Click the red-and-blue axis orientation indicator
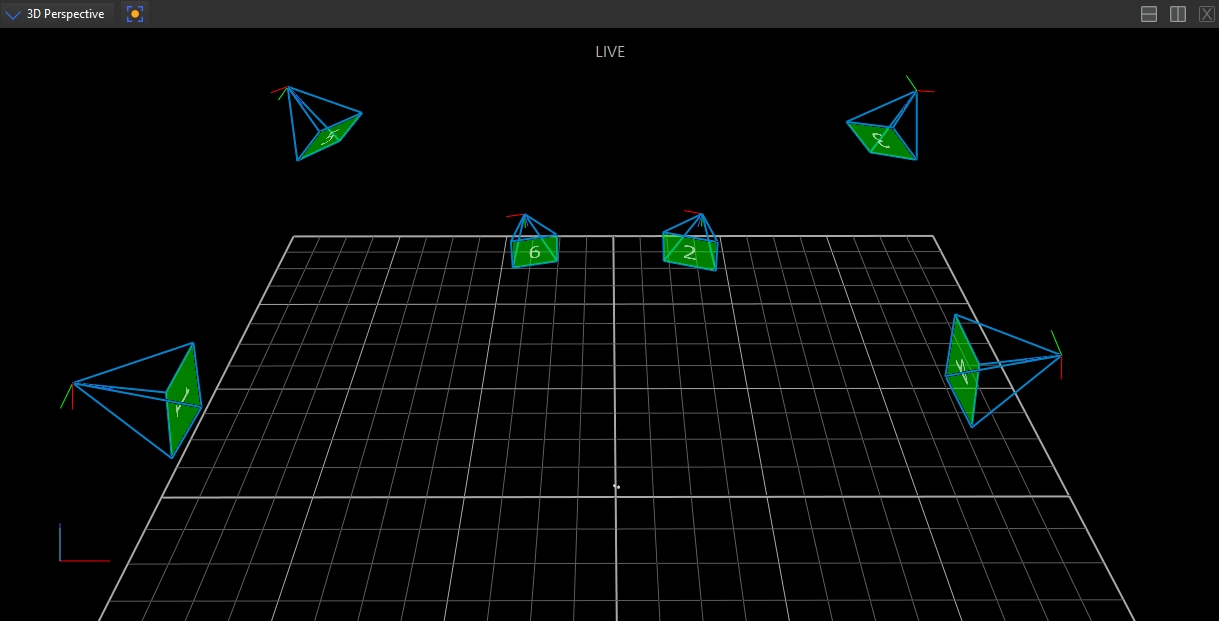Viewport: 1219px width, 621px height. click(x=84, y=543)
